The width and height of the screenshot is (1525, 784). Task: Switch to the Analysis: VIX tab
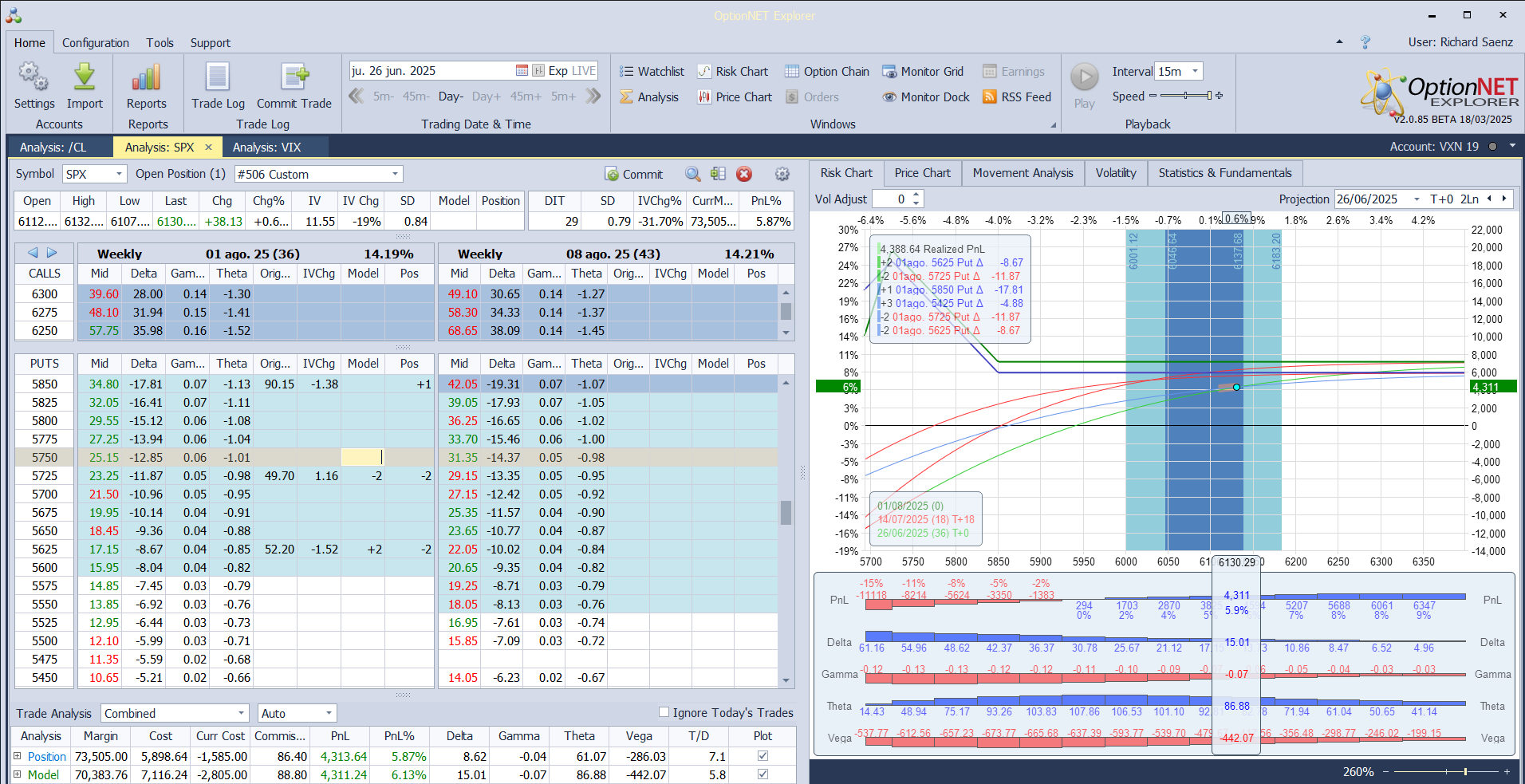[x=267, y=147]
